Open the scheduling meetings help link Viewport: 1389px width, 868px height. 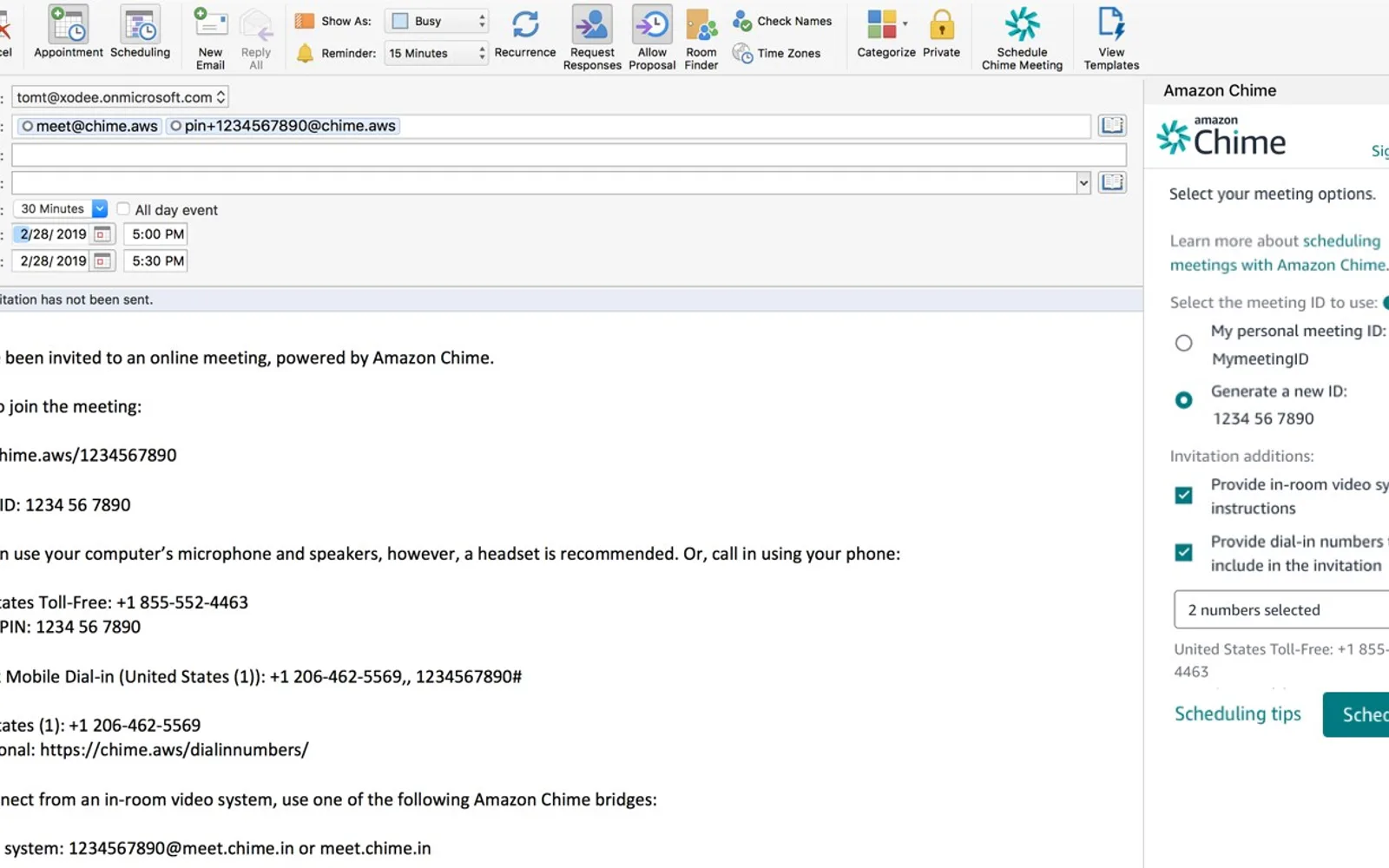click(1279, 253)
